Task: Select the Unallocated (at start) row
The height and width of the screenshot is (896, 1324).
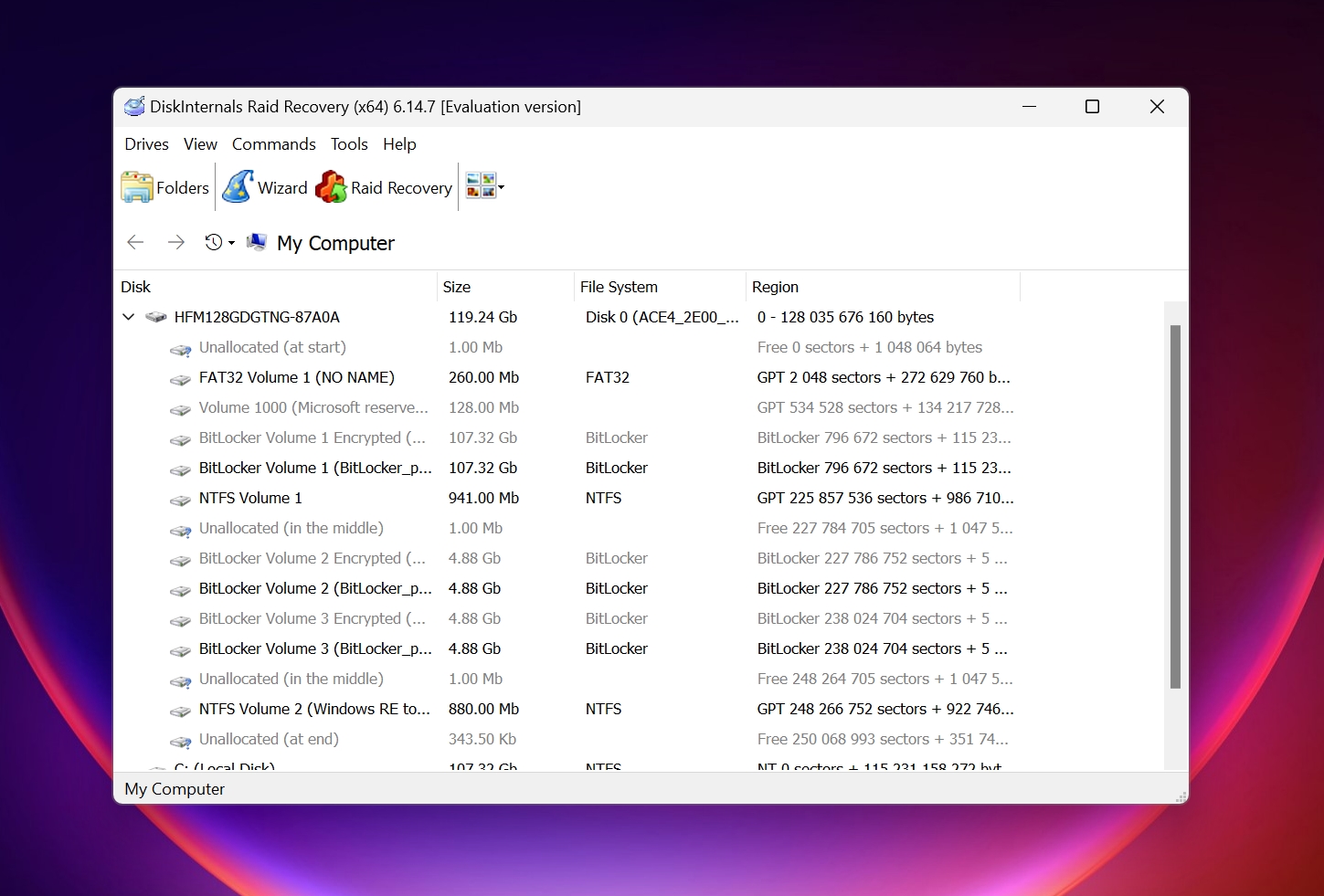Action: click(x=639, y=347)
